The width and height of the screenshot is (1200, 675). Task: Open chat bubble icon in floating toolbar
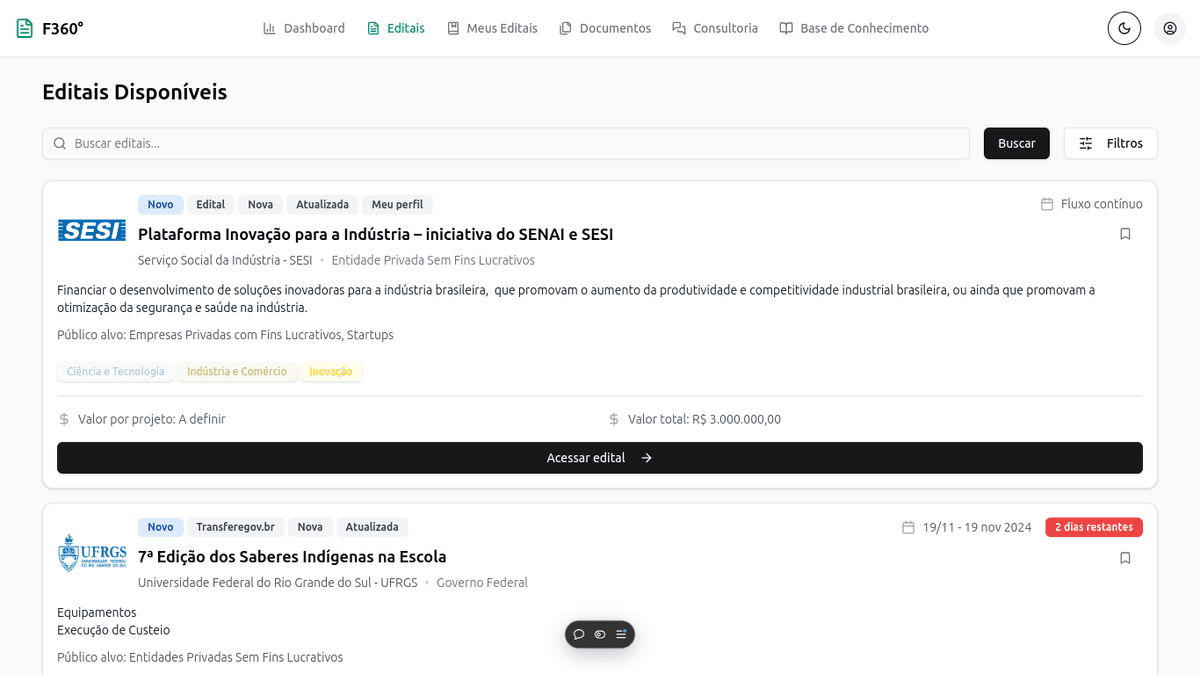(579, 634)
